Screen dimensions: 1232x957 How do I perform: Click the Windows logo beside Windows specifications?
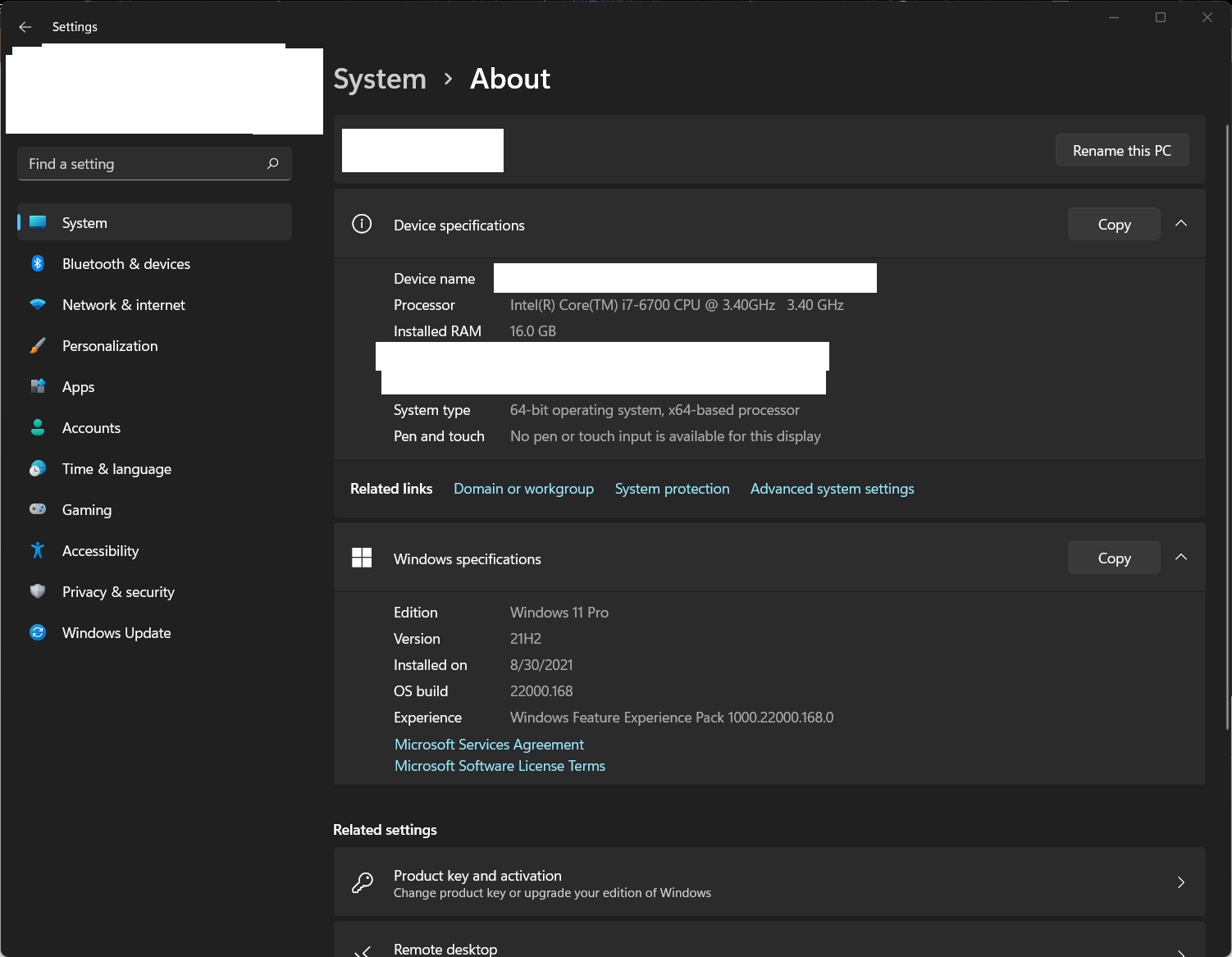tap(362, 558)
